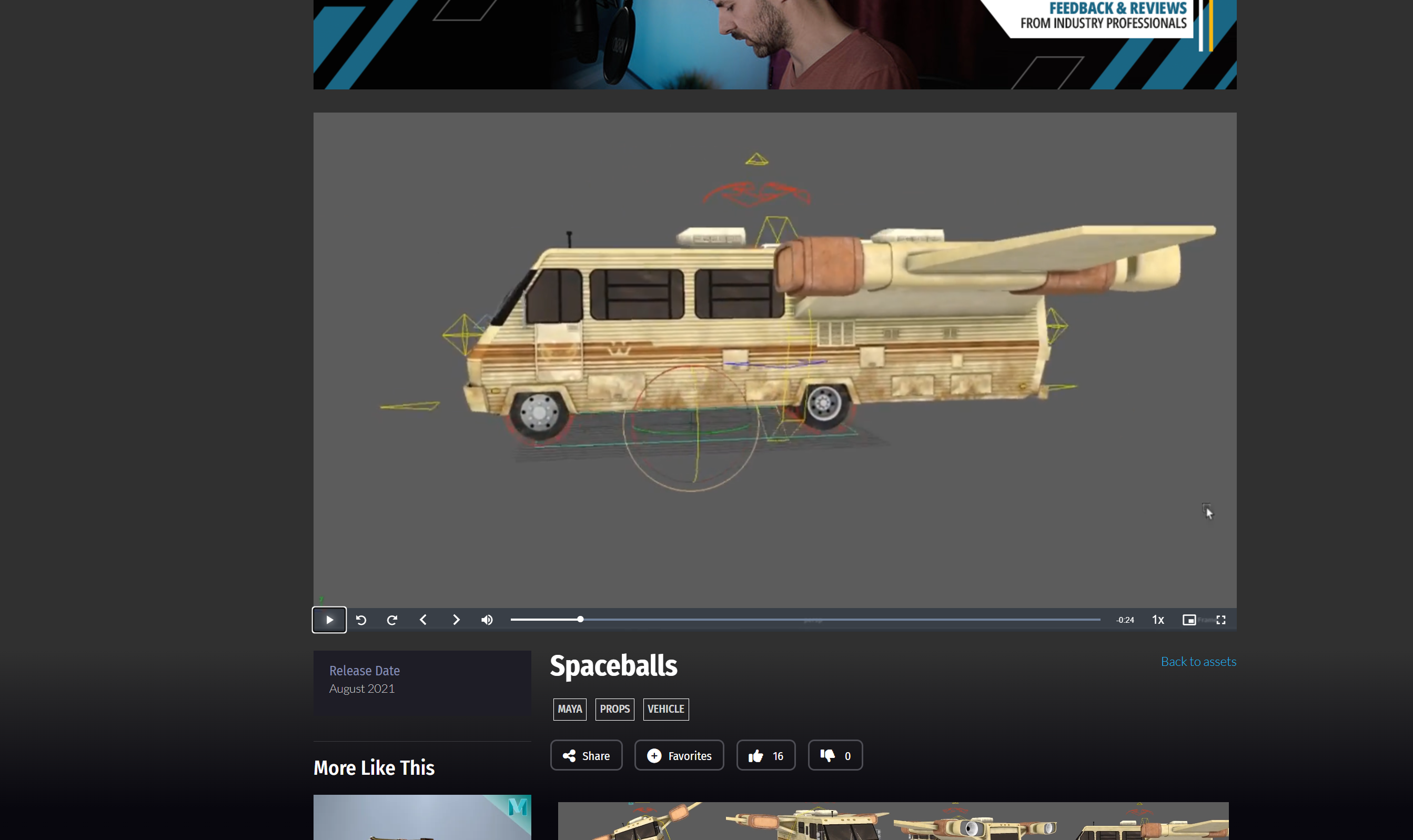Open the Back to assets link

tap(1198, 662)
